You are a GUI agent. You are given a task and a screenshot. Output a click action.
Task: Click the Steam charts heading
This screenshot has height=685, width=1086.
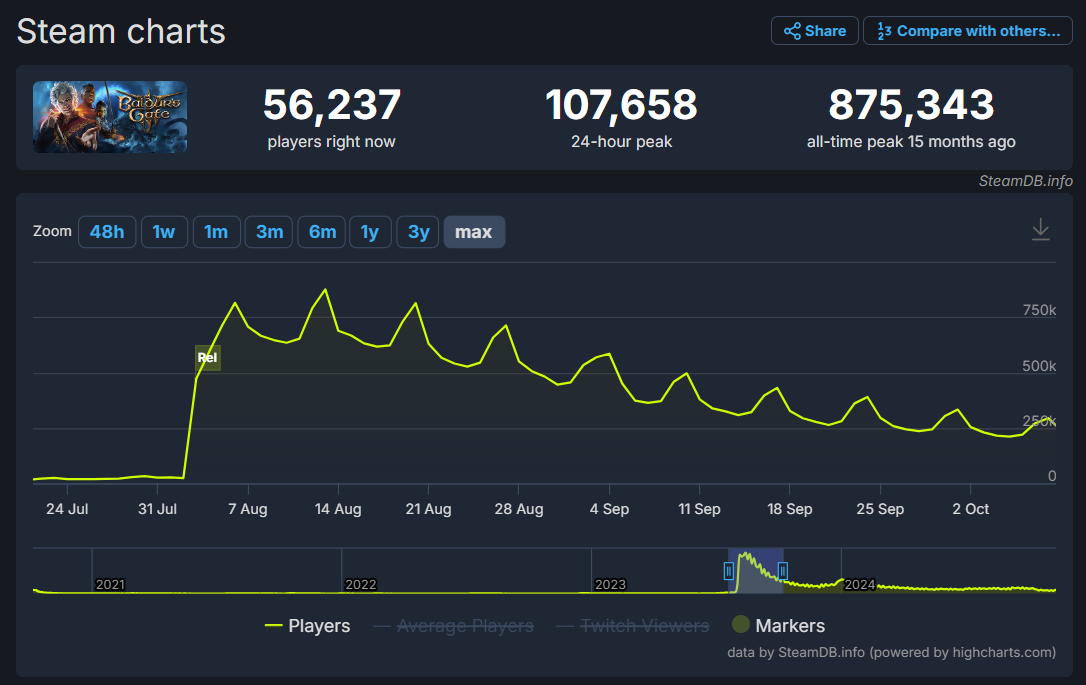coord(121,32)
